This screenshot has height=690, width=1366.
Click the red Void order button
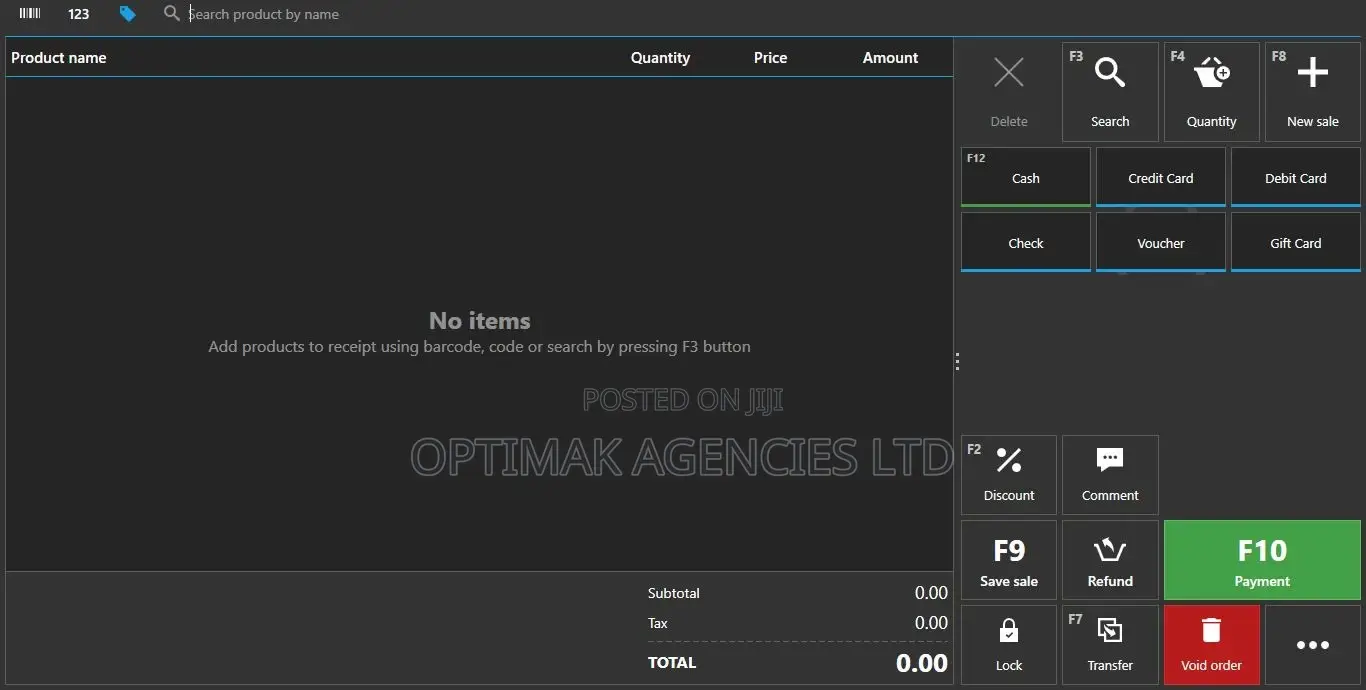(x=1211, y=644)
